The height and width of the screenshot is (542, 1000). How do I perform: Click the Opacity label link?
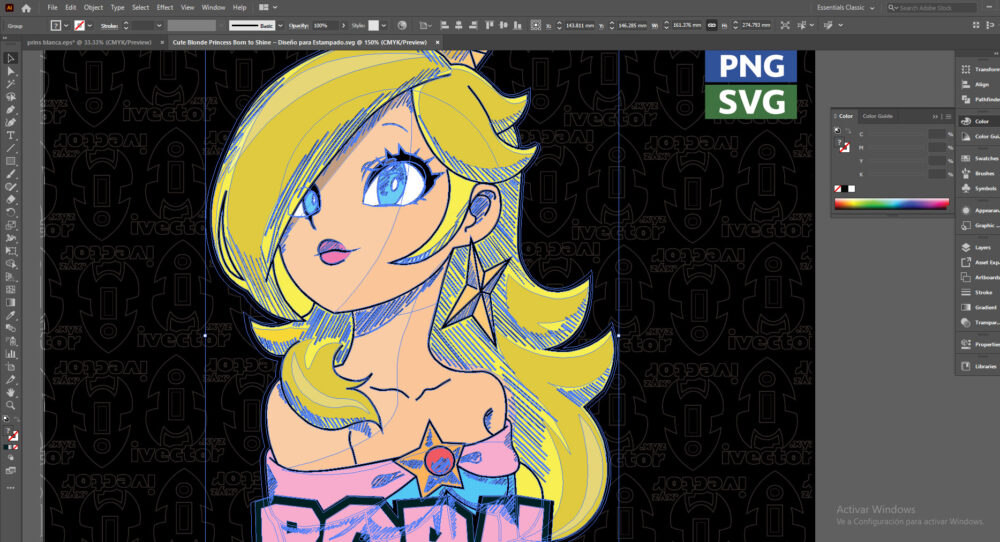point(298,26)
